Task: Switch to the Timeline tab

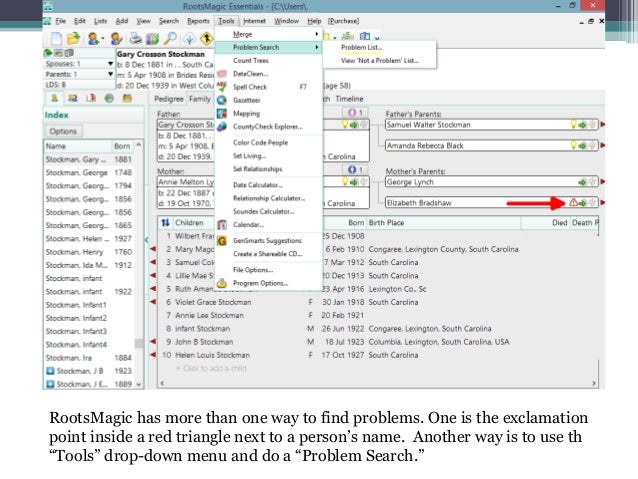Action: click(x=349, y=99)
